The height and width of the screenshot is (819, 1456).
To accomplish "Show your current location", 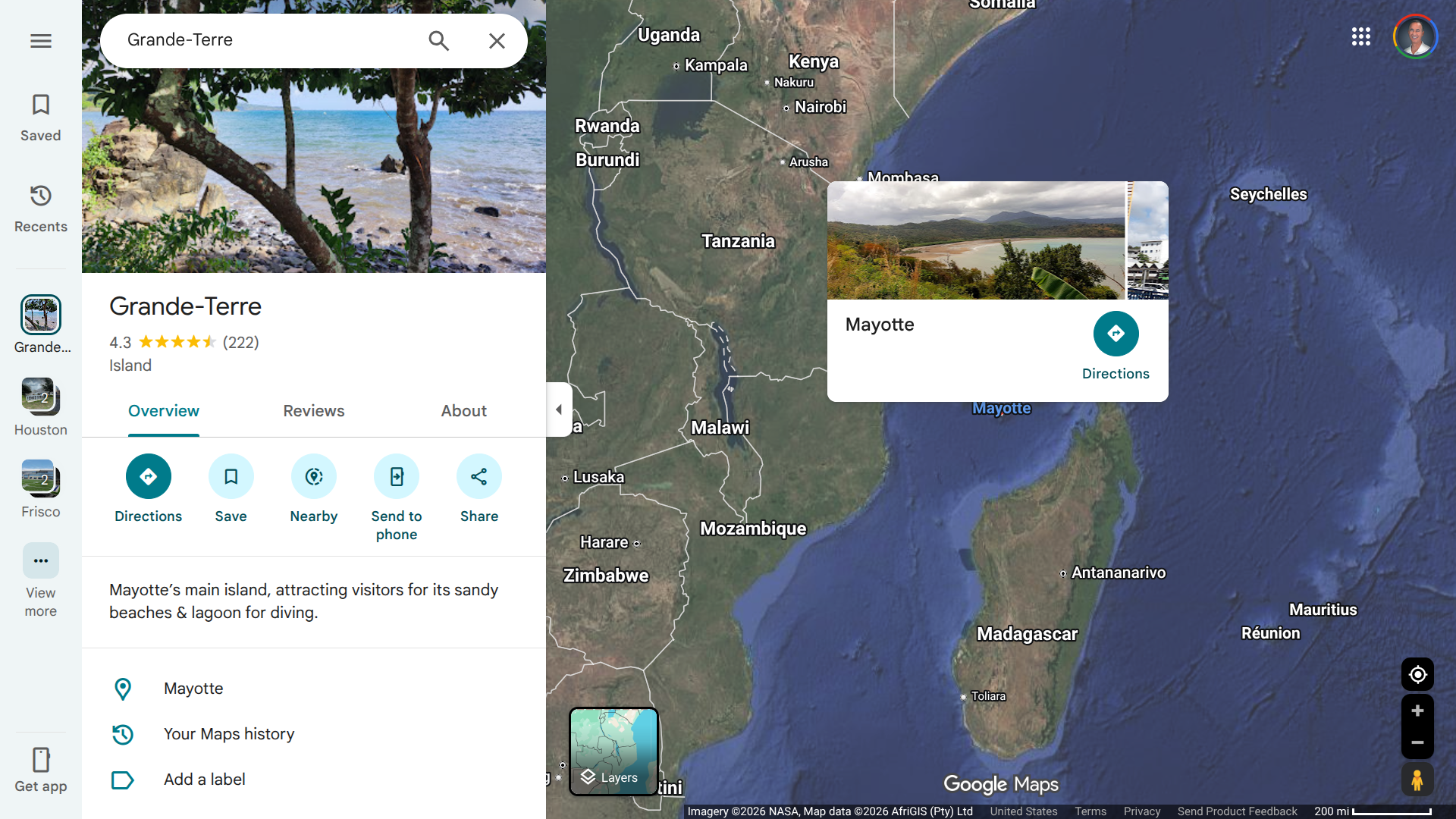I will (1417, 674).
